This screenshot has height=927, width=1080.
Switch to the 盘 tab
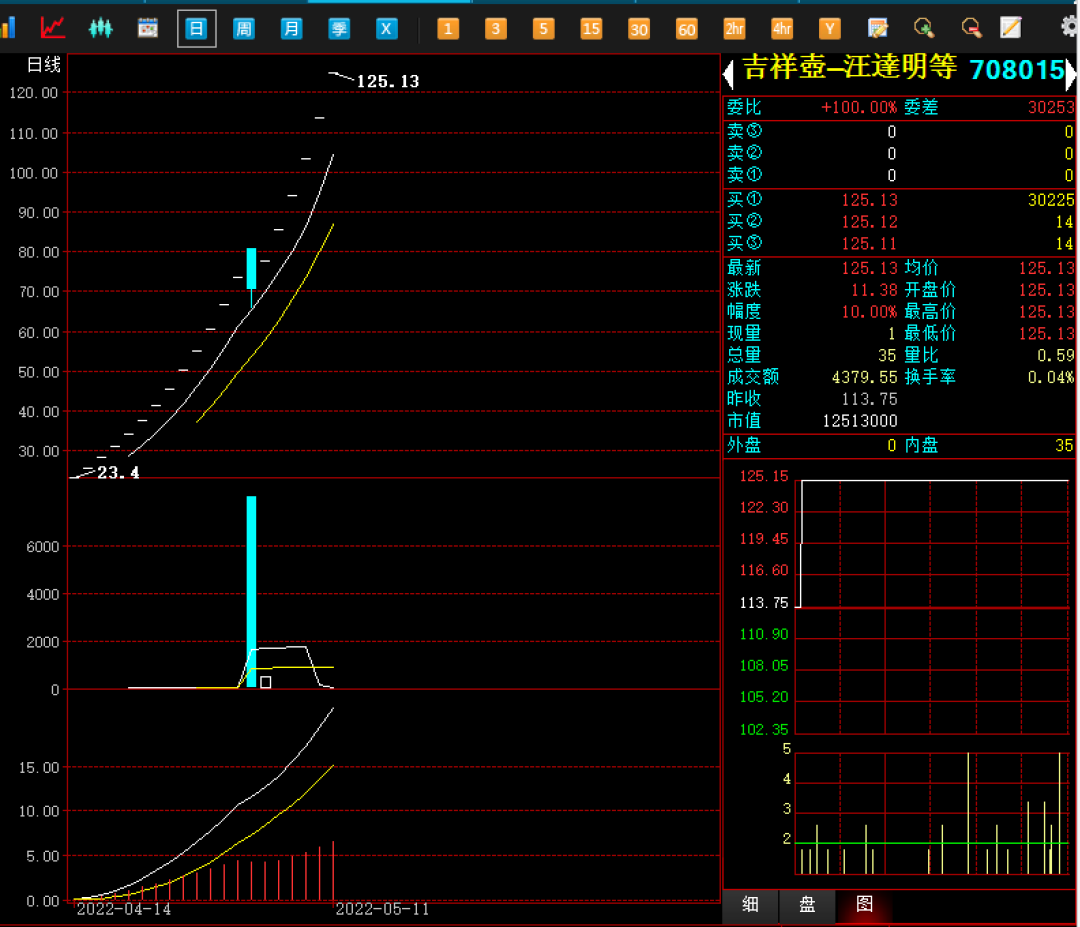point(807,905)
